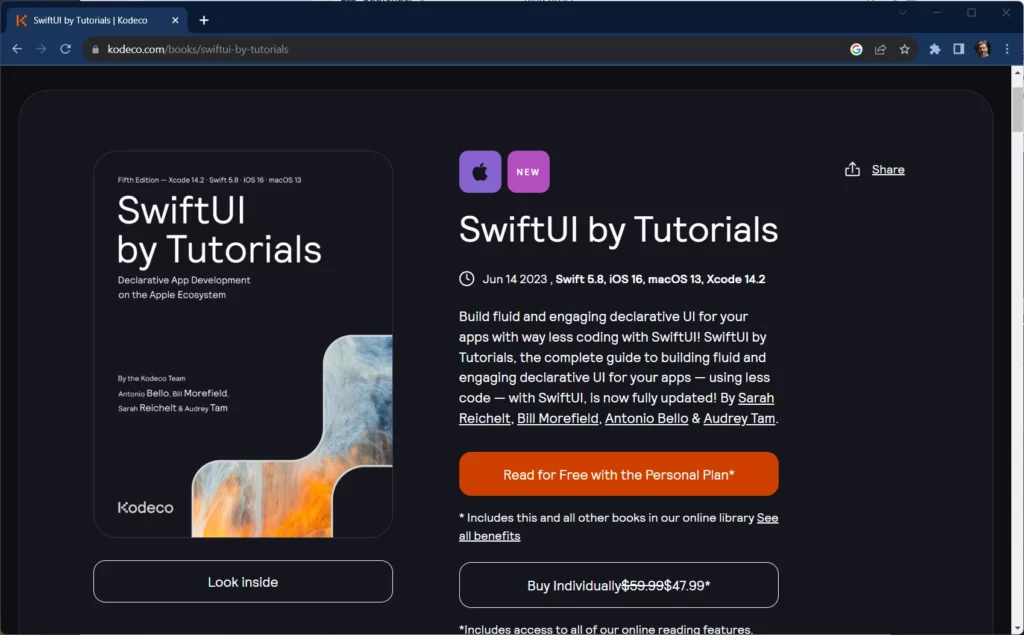The width and height of the screenshot is (1024, 635).
Task: Reload the page with refresh icon
Action: coord(65,49)
